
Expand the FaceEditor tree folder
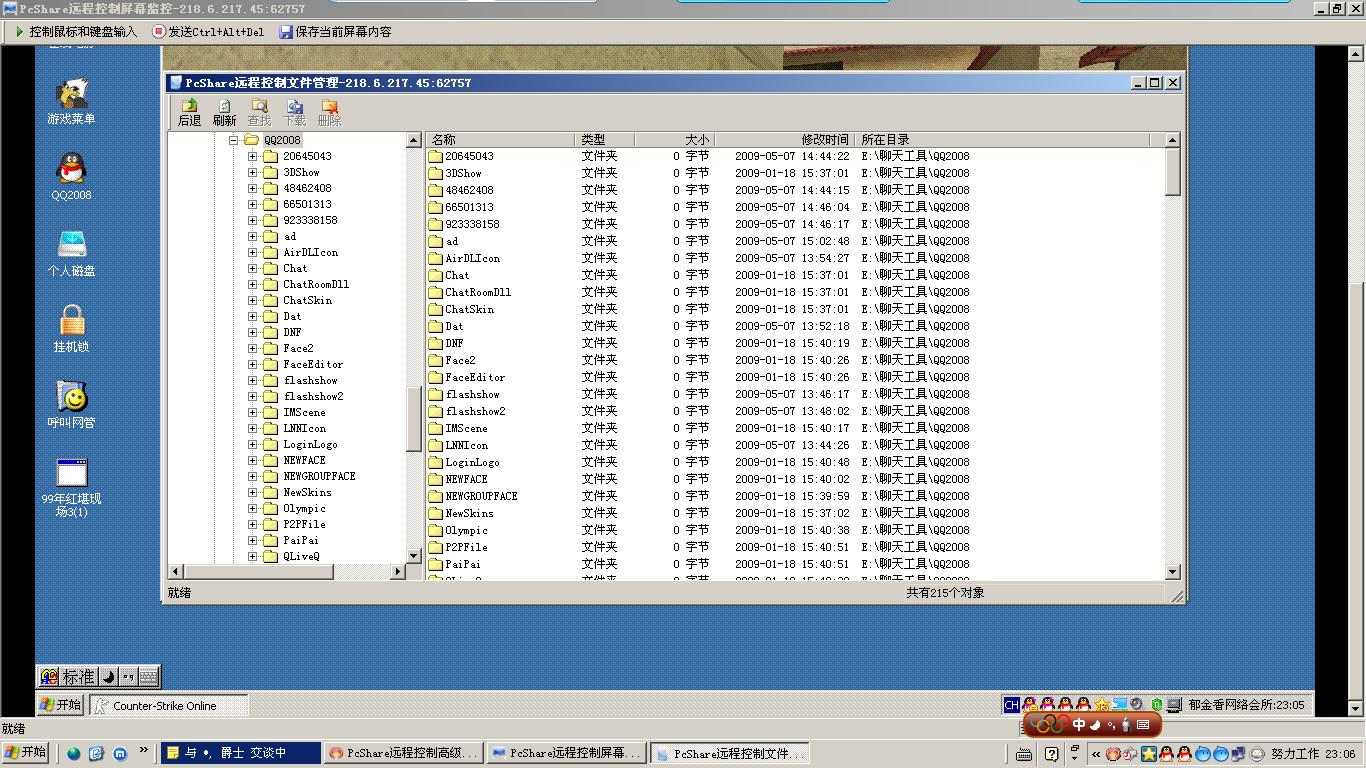(x=253, y=365)
